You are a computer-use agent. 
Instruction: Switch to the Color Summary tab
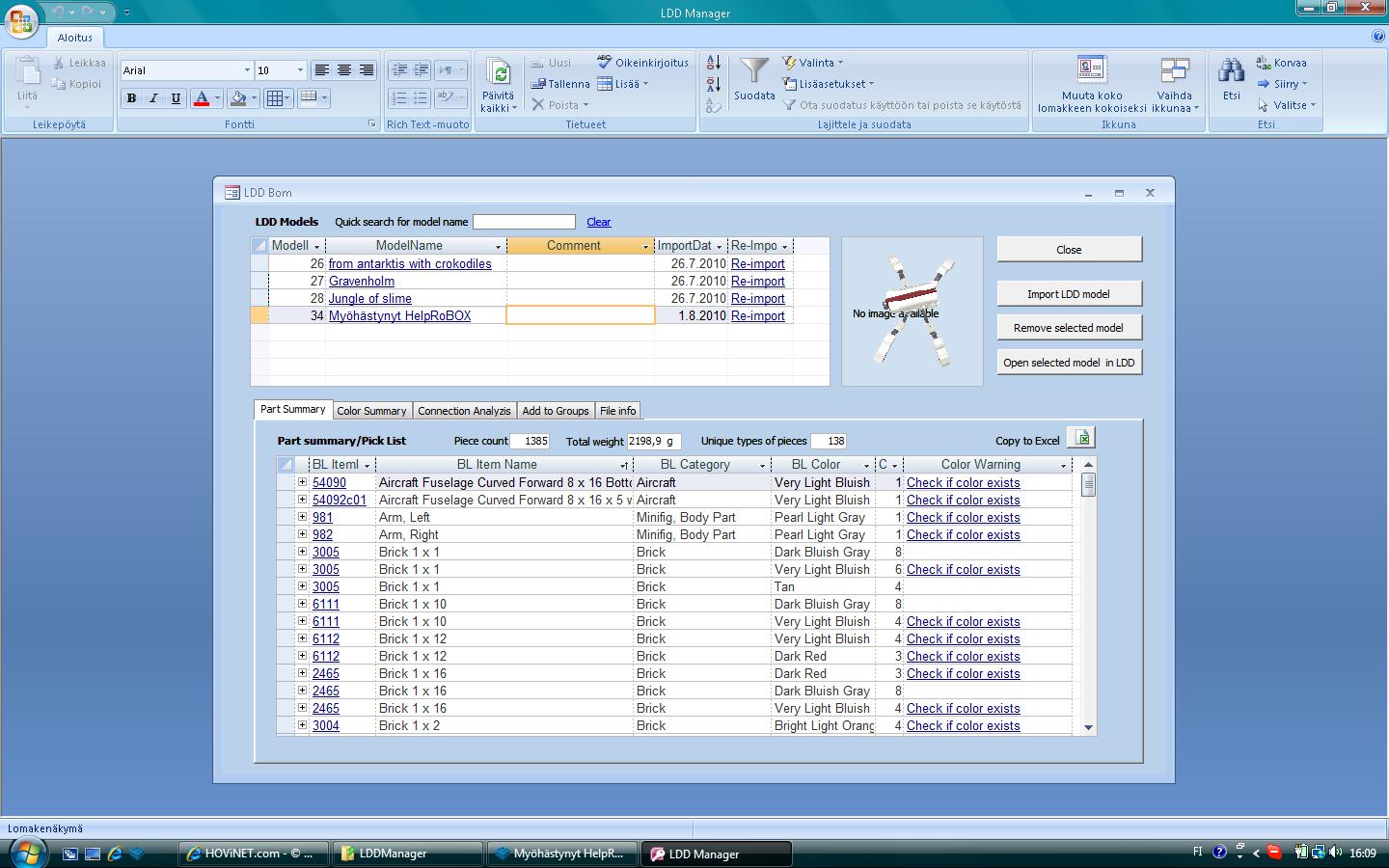pyautogui.click(x=371, y=411)
